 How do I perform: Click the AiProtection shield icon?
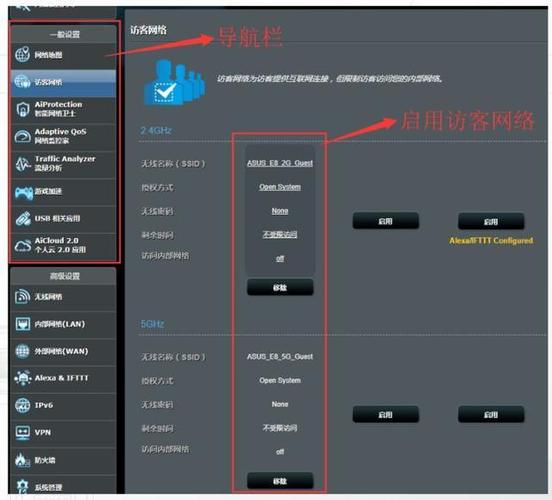point(23,109)
